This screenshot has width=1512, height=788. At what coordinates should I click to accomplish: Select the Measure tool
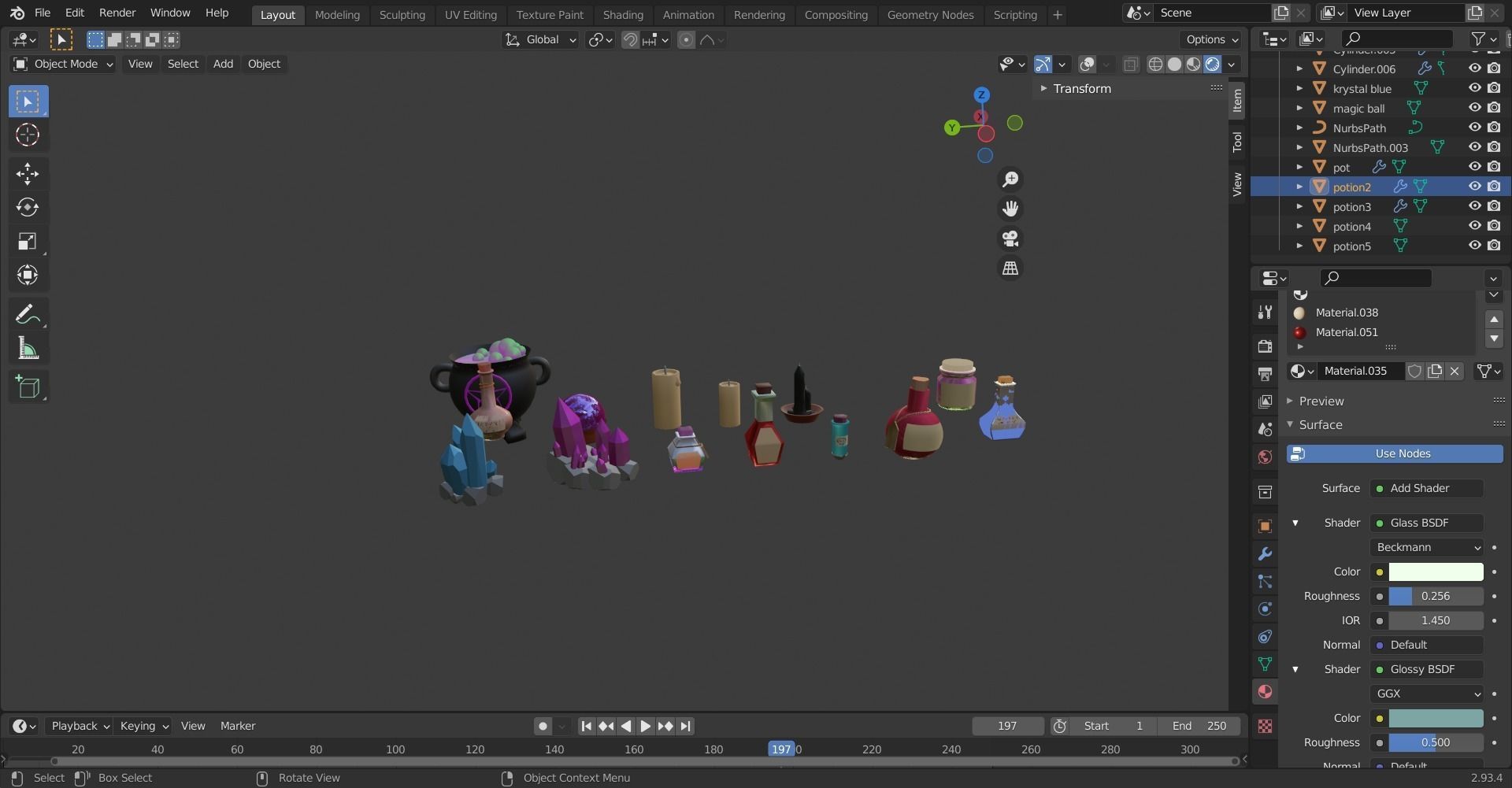click(x=28, y=348)
